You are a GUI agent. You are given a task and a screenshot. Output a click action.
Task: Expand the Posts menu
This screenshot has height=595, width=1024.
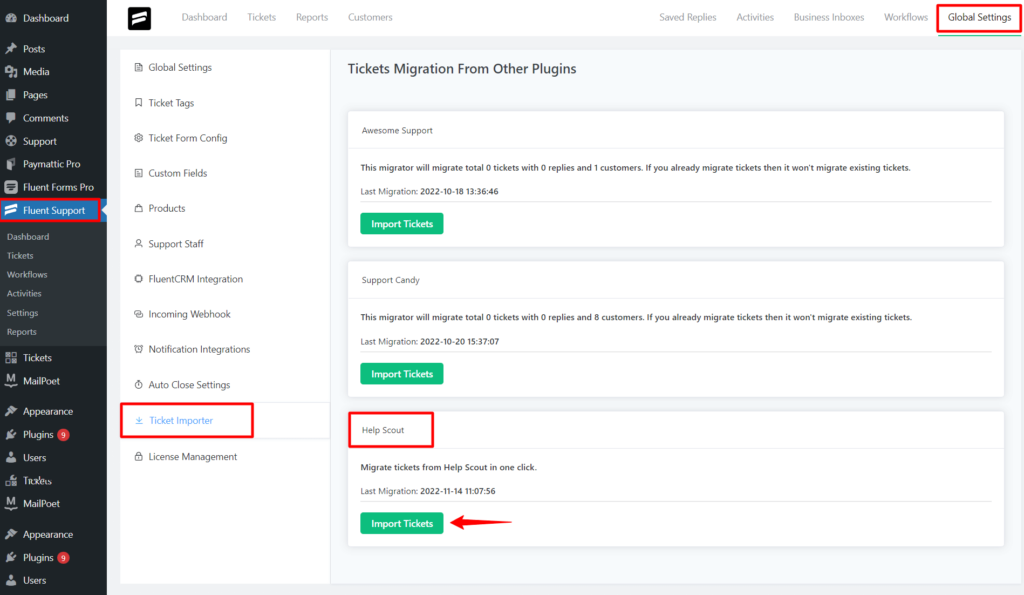[x=33, y=48]
